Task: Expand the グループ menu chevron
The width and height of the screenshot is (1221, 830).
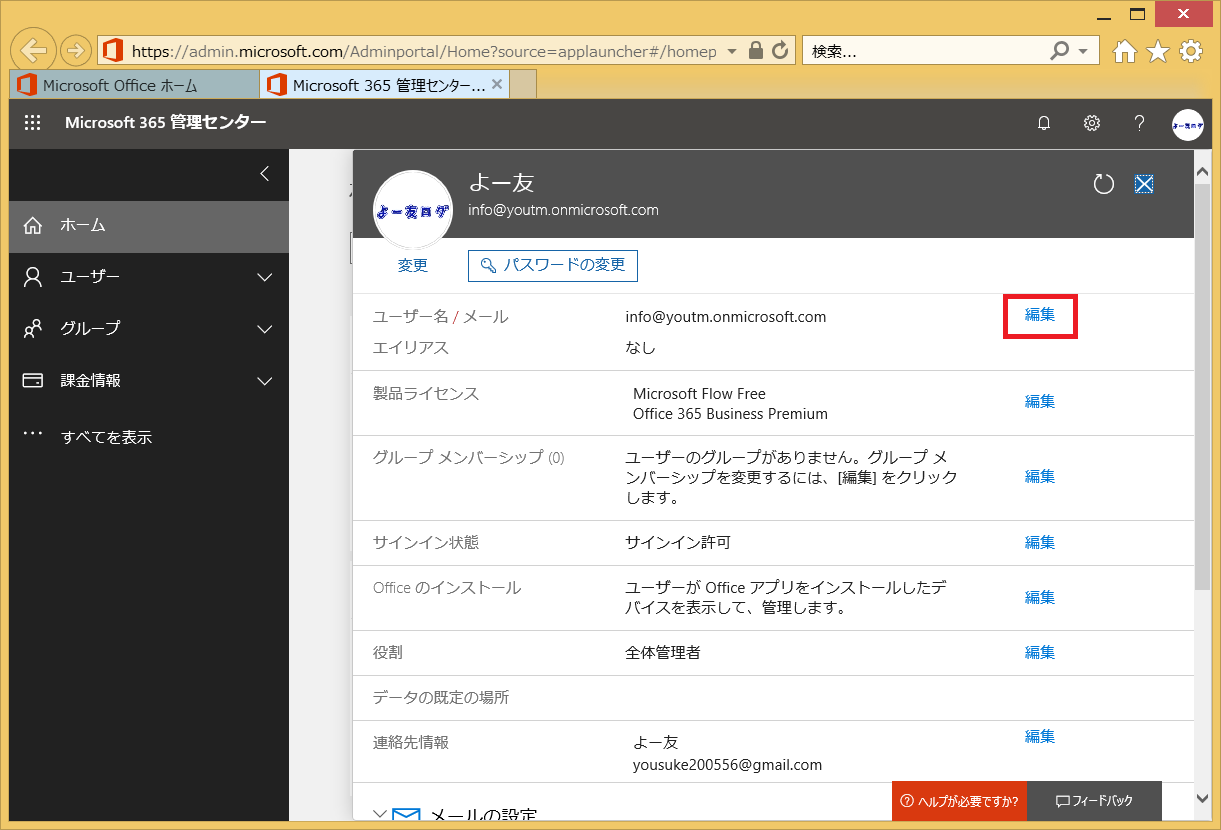Action: (x=265, y=329)
